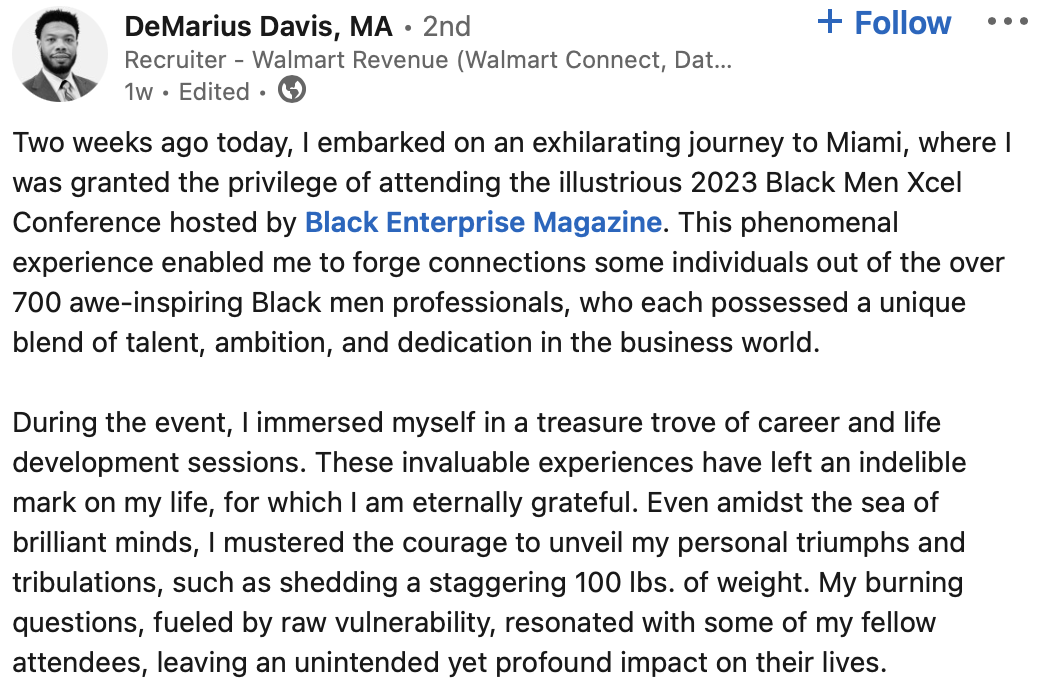Click the plus icon beside Follow
The image size is (1044, 692).
[830, 22]
